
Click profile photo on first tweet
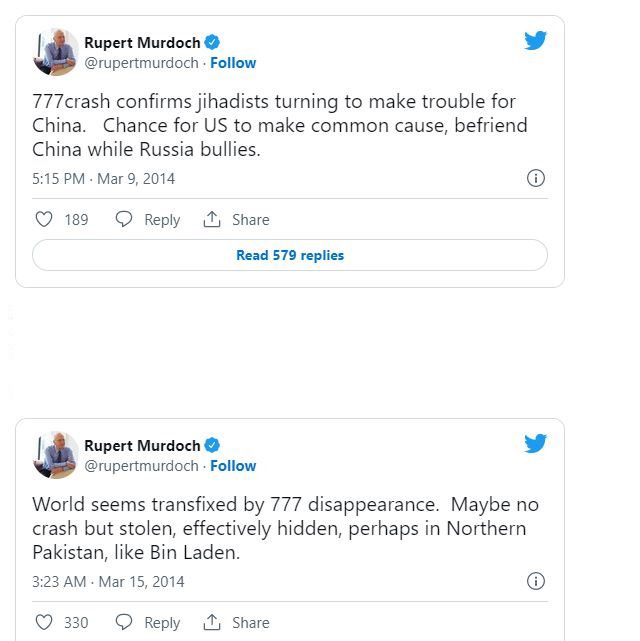55,52
